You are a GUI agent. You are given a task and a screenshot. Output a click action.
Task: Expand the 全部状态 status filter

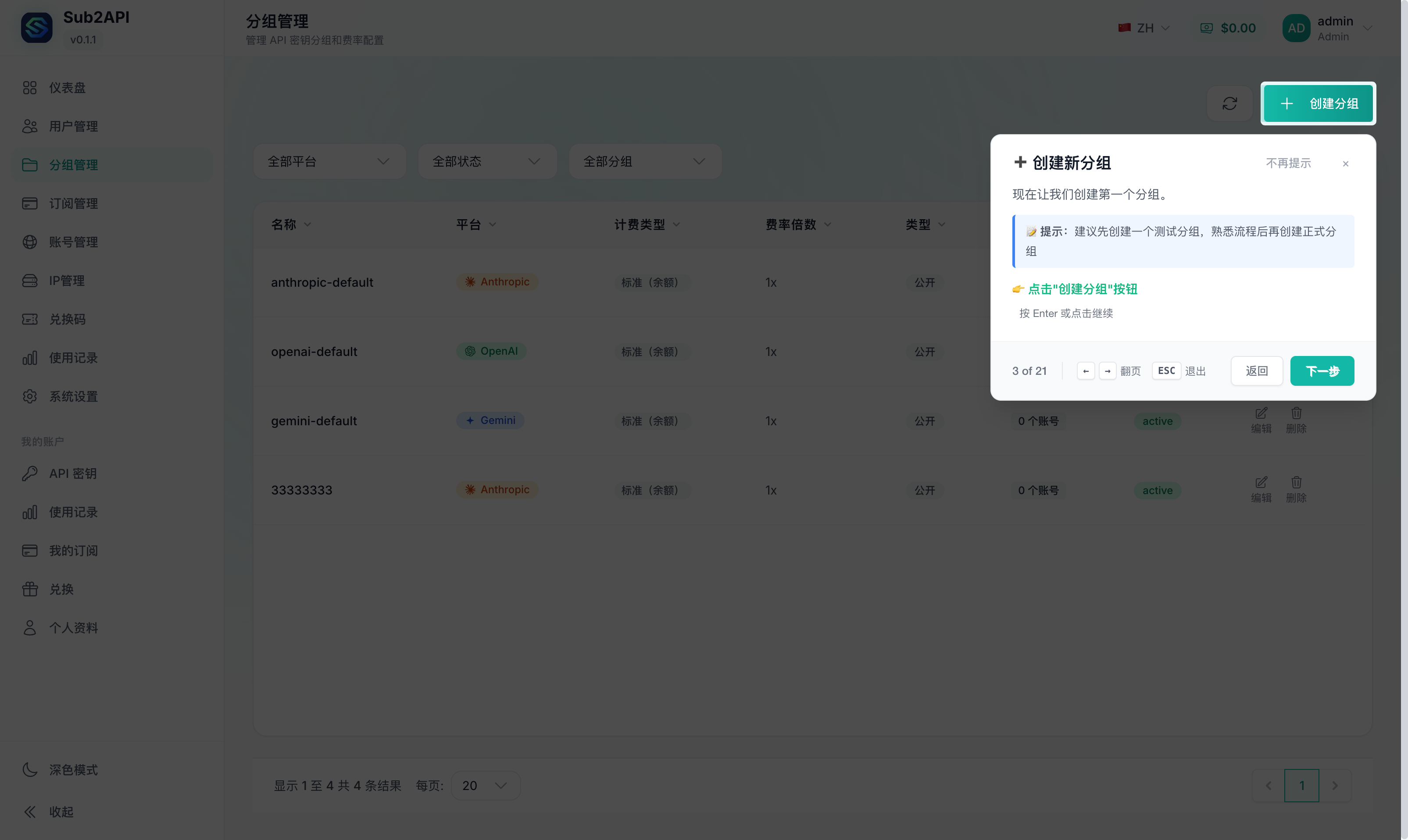point(487,162)
